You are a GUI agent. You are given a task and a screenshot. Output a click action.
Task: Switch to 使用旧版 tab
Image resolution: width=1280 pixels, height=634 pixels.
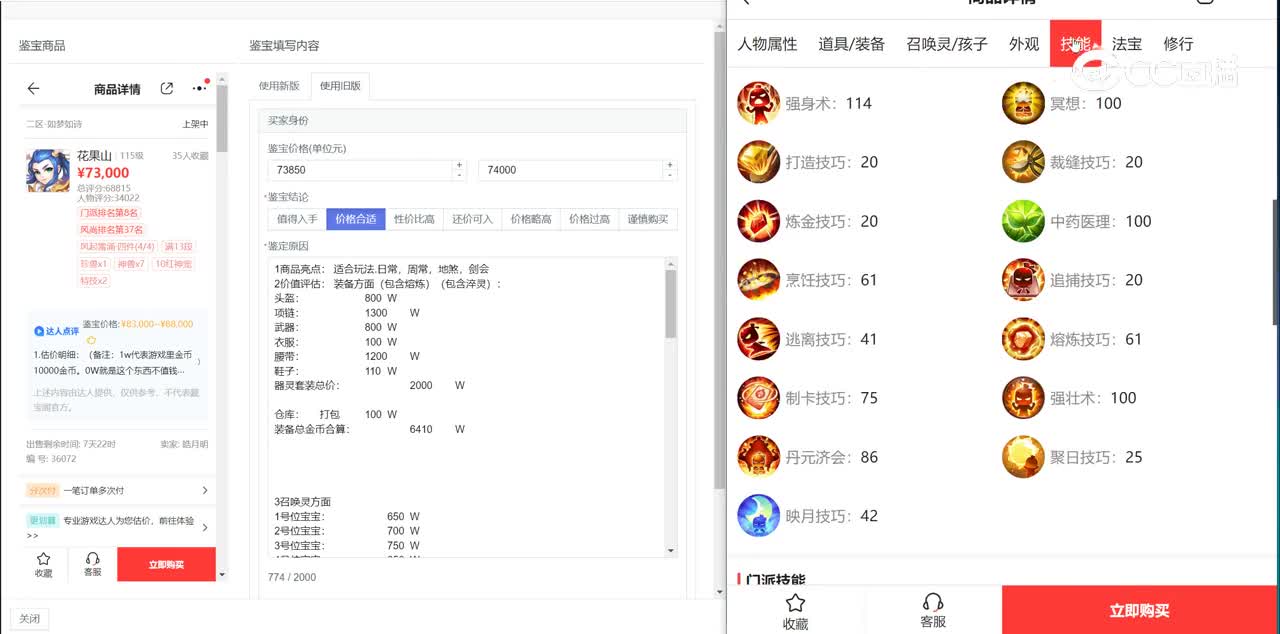coord(340,87)
